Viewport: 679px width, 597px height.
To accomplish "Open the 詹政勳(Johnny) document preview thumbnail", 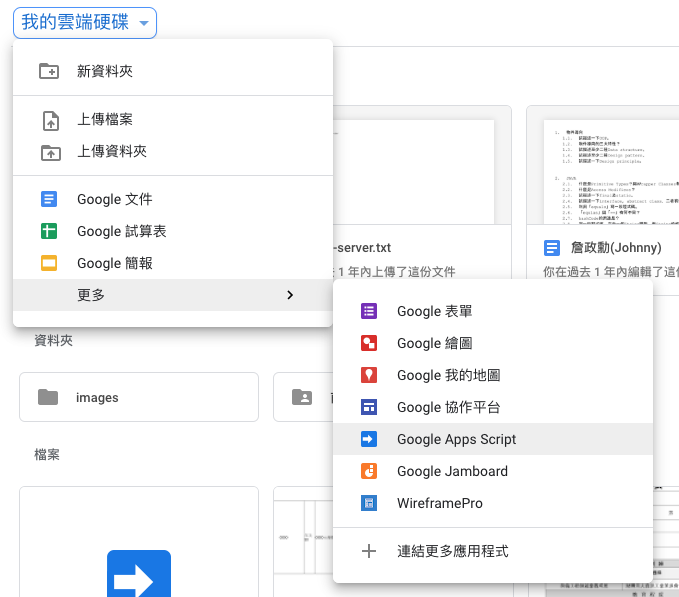I will pyautogui.click(x=611, y=171).
